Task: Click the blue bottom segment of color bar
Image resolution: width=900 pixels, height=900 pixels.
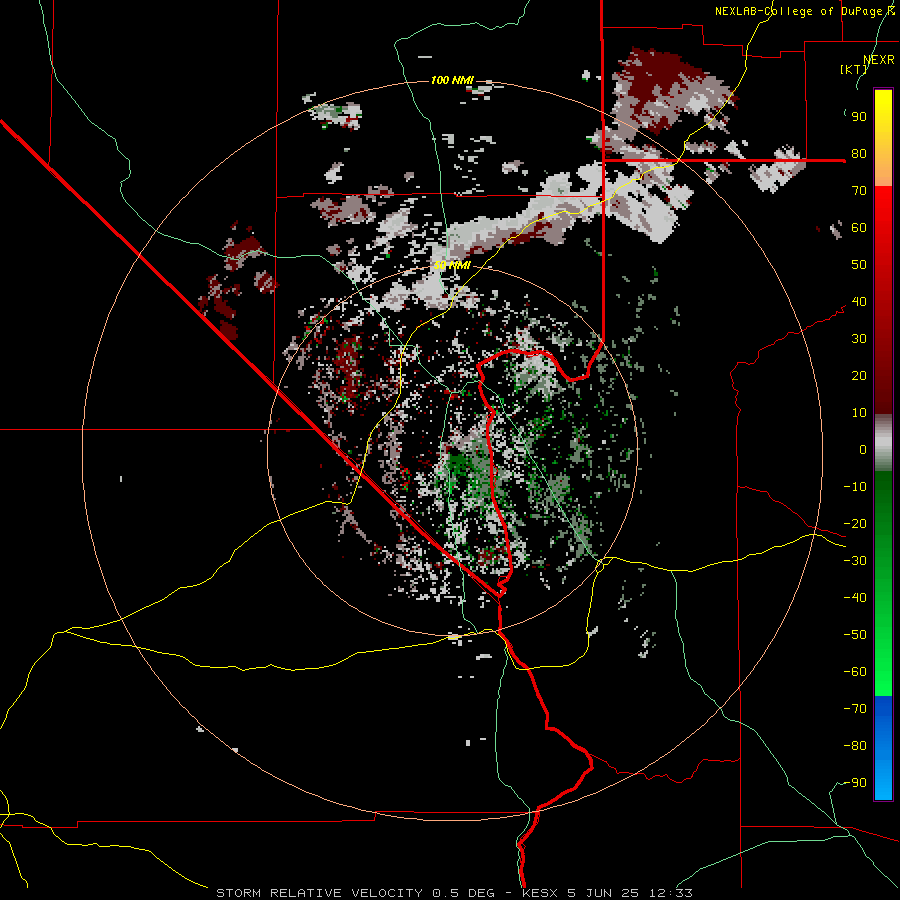Action: [883, 746]
